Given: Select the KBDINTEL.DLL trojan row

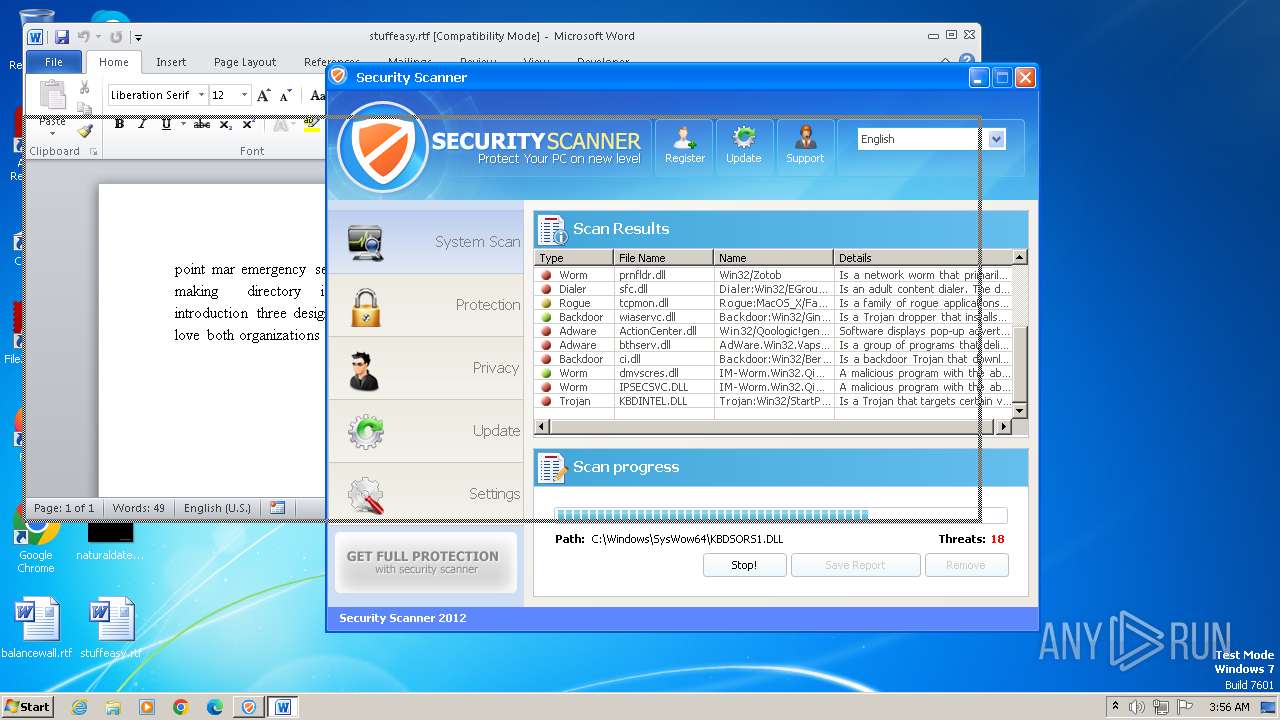Looking at the screenshot, I should [x=773, y=401].
